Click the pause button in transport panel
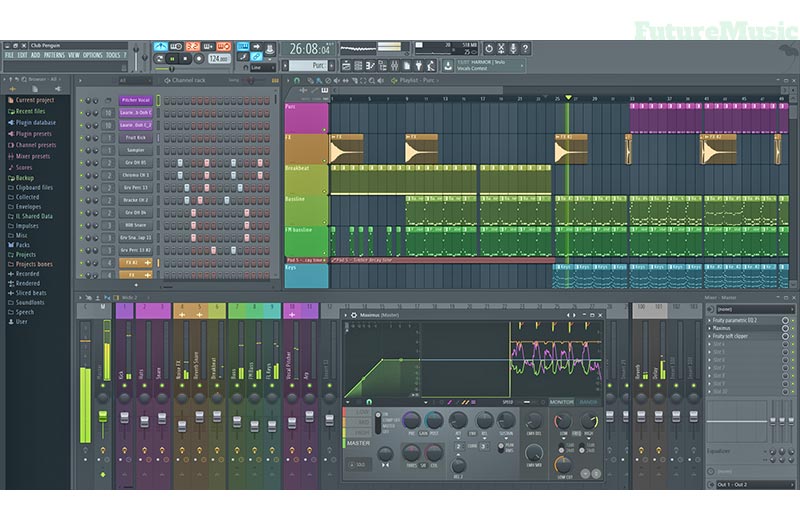Viewport: 800px width, 530px height. 172,59
